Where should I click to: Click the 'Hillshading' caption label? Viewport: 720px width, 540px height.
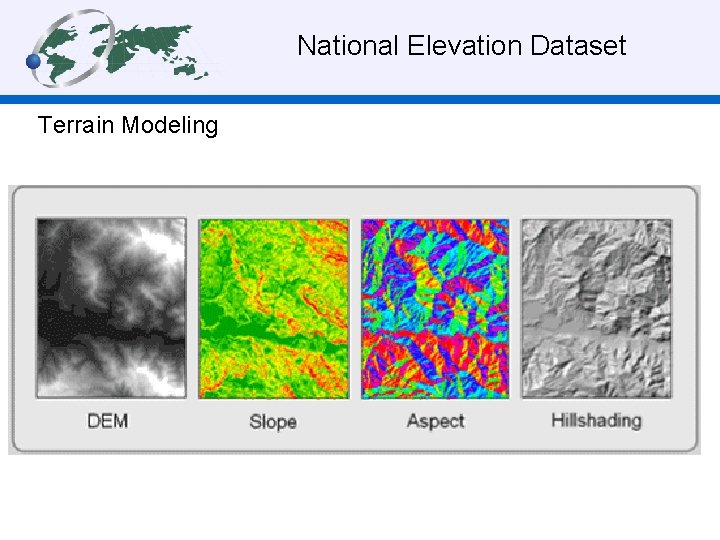coord(596,421)
